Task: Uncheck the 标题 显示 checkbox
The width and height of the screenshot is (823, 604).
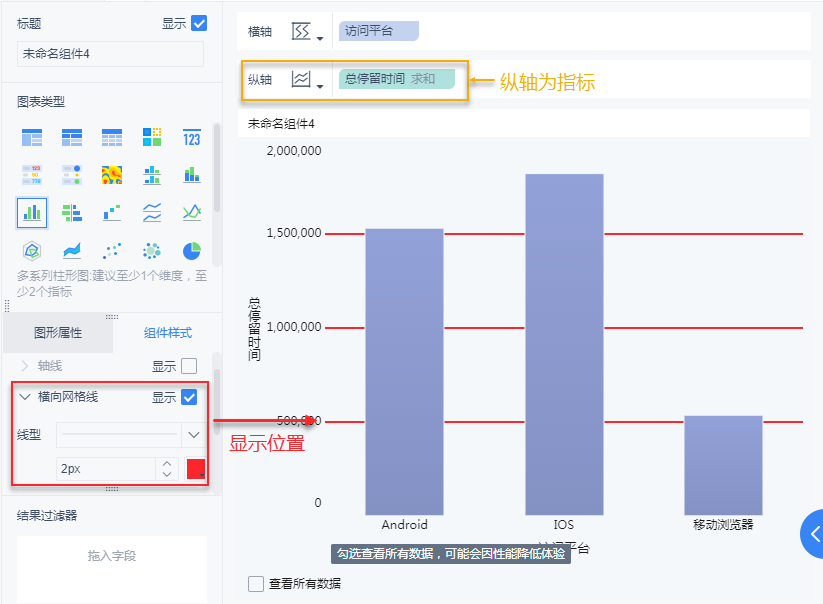Action: click(x=199, y=24)
